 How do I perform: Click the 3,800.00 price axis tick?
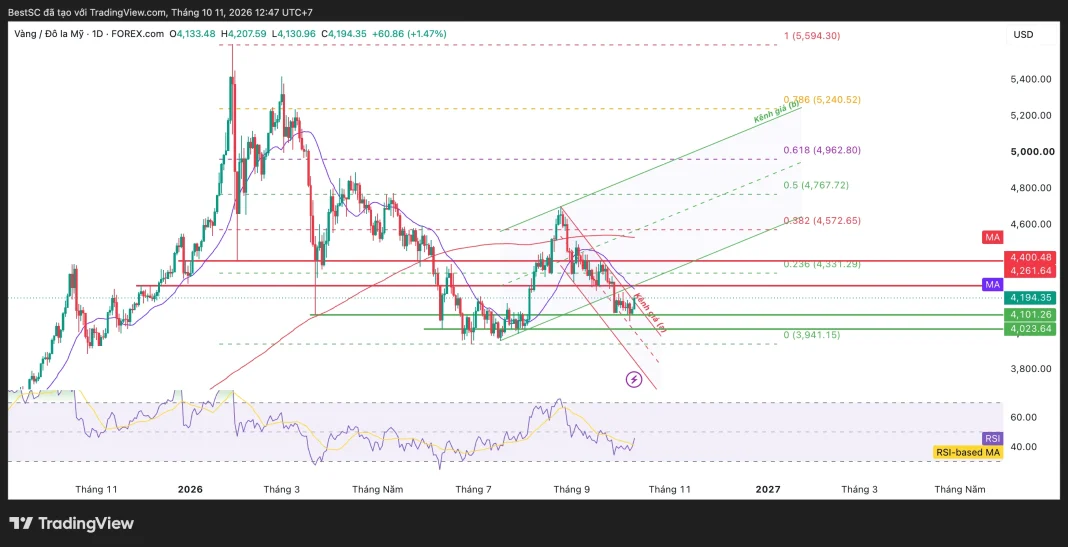pos(1031,369)
